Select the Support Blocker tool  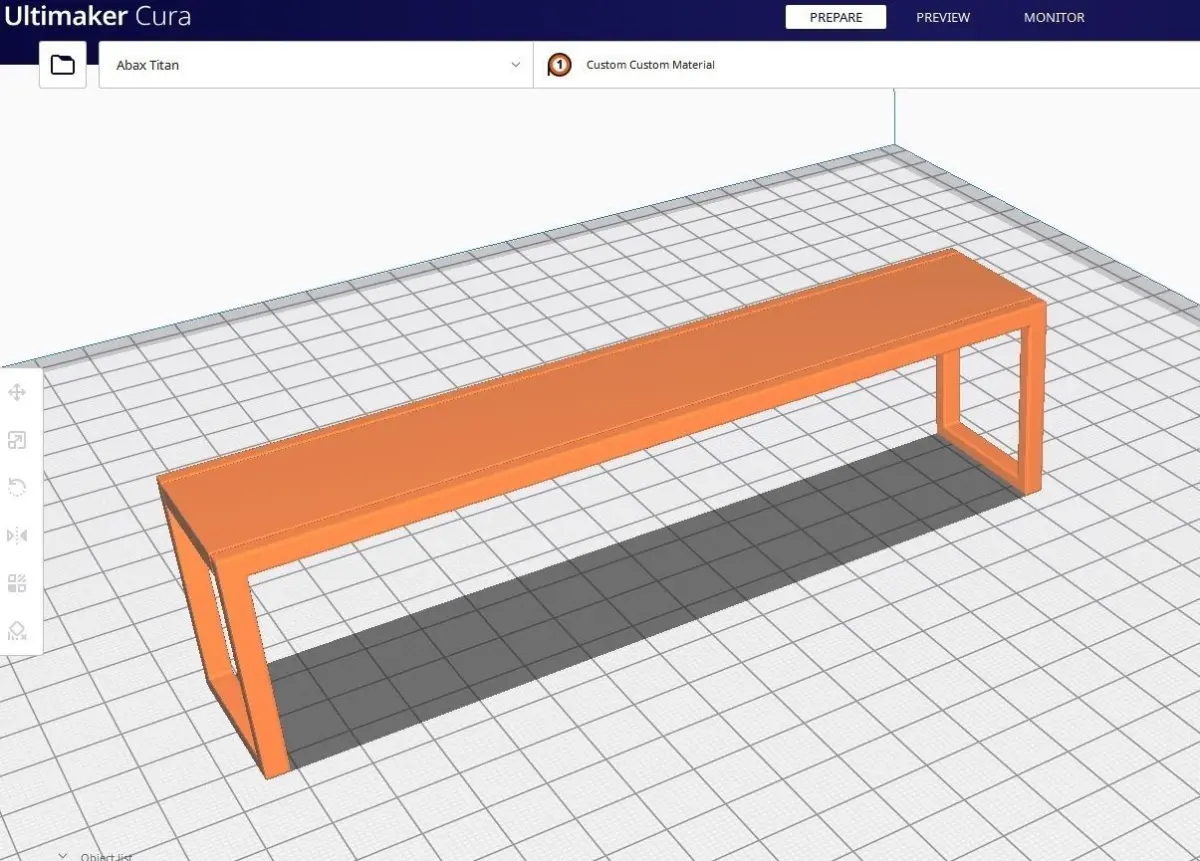(x=17, y=631)
